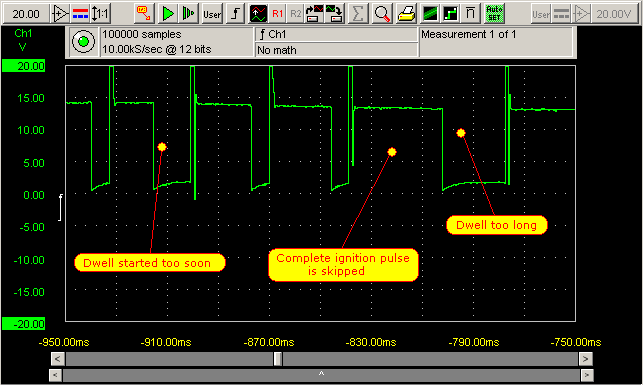Click the User toolbar button

pyautogui.click(x=212, y=14)
